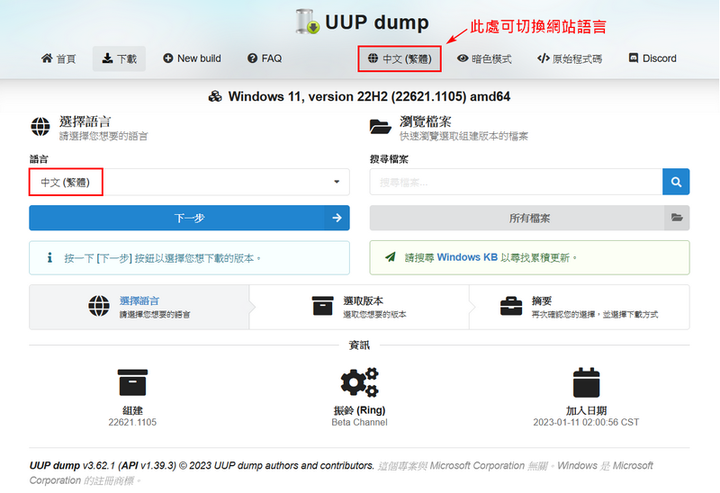Click Windows KB link in green notice
Screen dimensions: 720x493
tap(467, 258)
